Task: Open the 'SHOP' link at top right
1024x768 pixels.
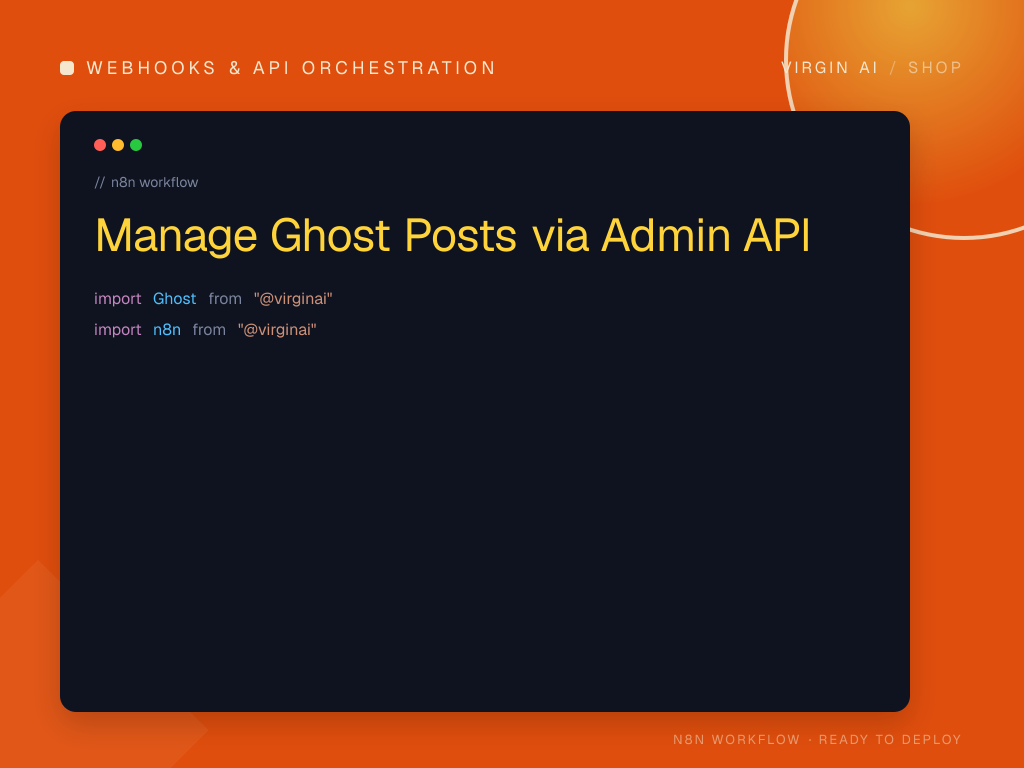Action: point(935,68)
